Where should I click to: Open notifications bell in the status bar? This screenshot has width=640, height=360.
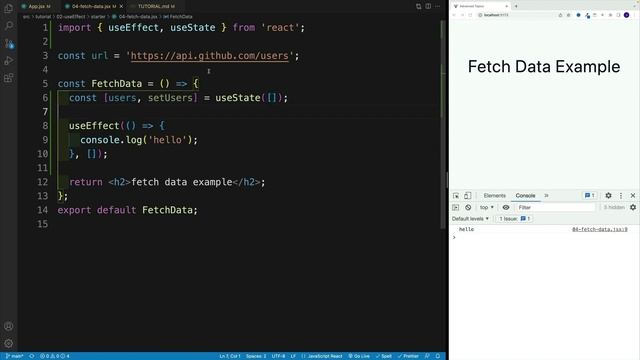[x=438, y=356]
